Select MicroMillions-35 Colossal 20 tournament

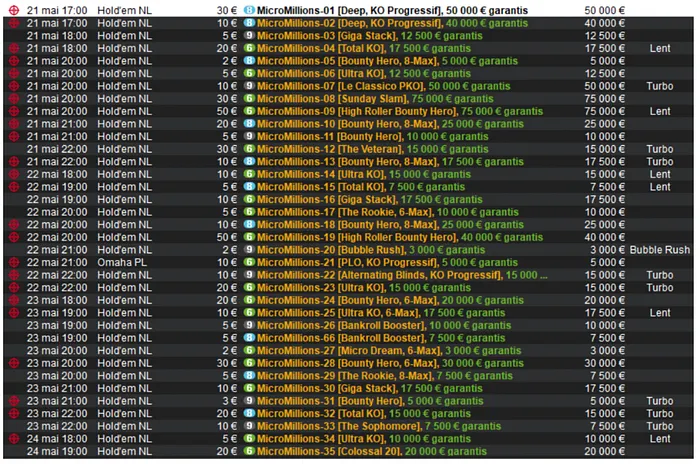coord(372,451)
